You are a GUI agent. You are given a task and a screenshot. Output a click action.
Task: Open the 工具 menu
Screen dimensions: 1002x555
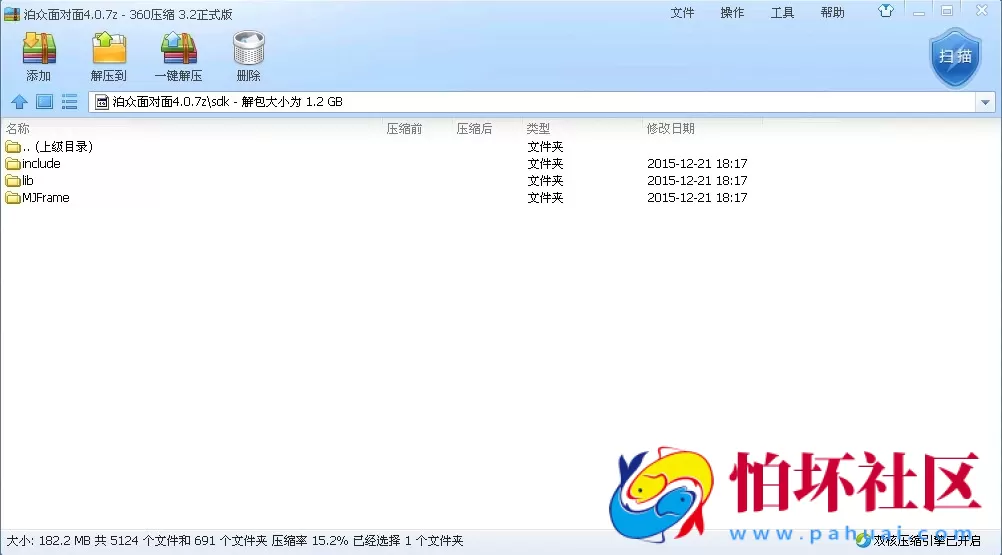point(782,13)
